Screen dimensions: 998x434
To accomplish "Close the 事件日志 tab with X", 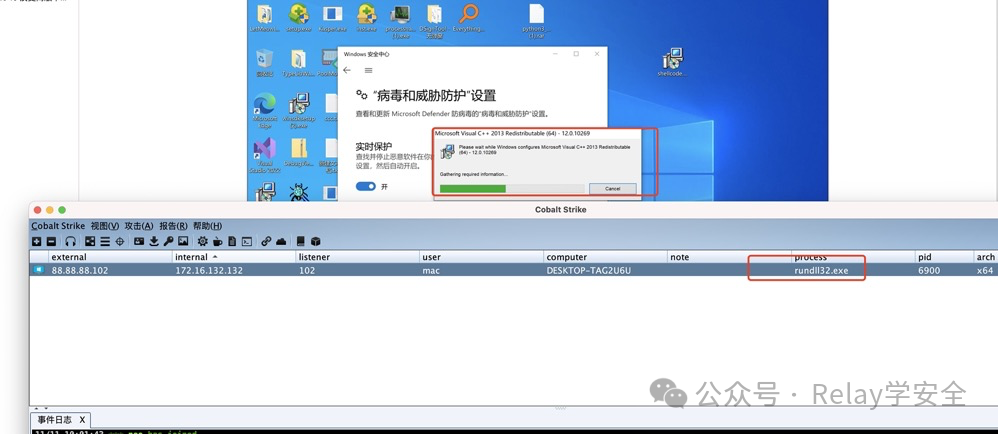I will [x=82, y=420].
